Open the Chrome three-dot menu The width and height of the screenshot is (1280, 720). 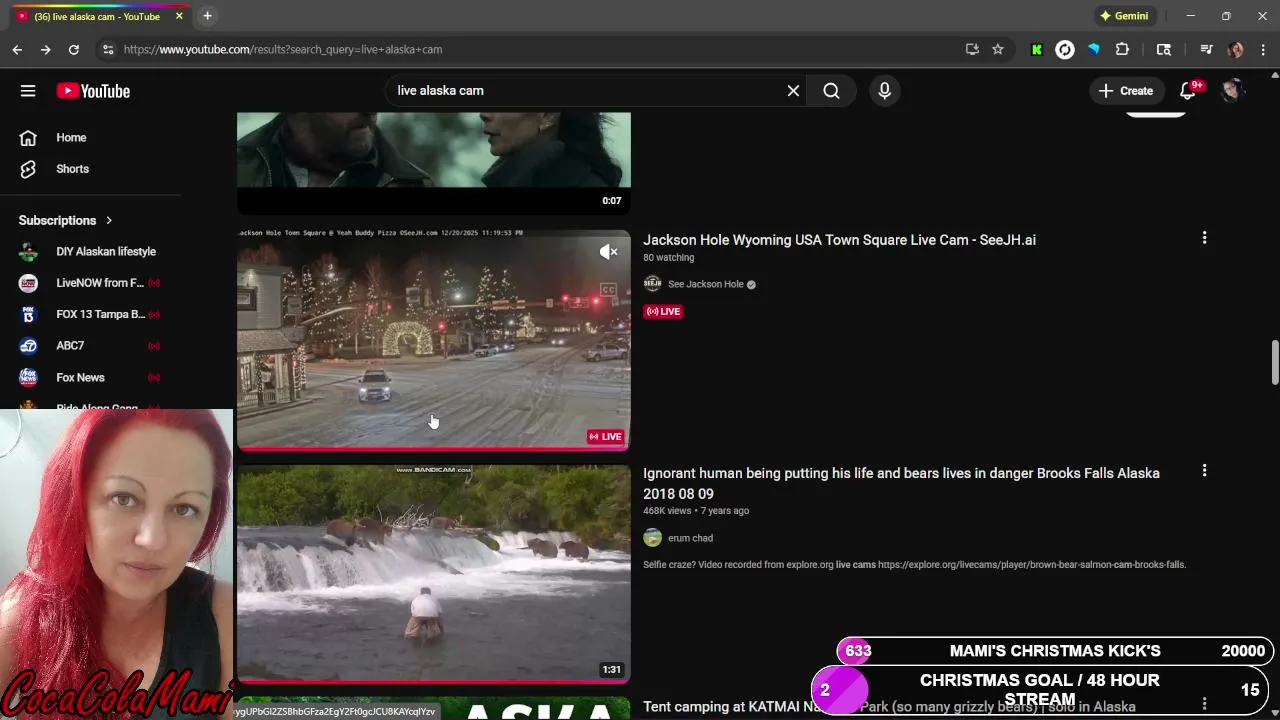(x=1264, y=49)
